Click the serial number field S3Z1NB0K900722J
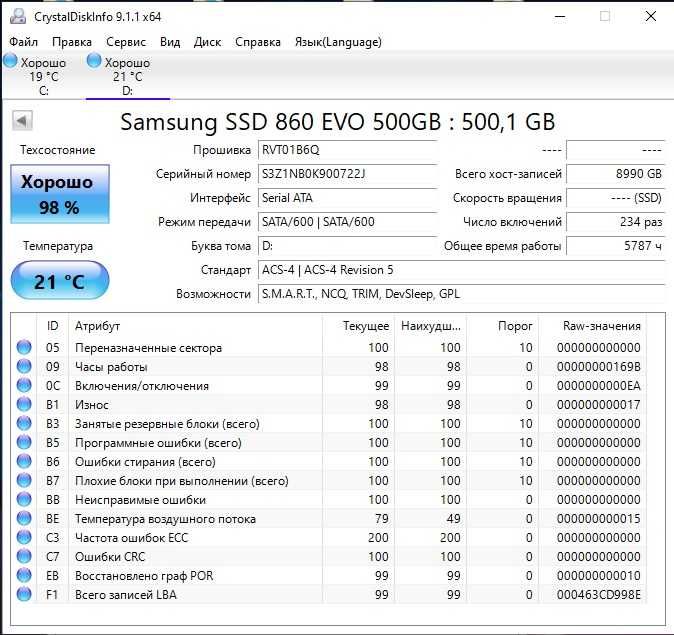674x635 pixels. 348,174
